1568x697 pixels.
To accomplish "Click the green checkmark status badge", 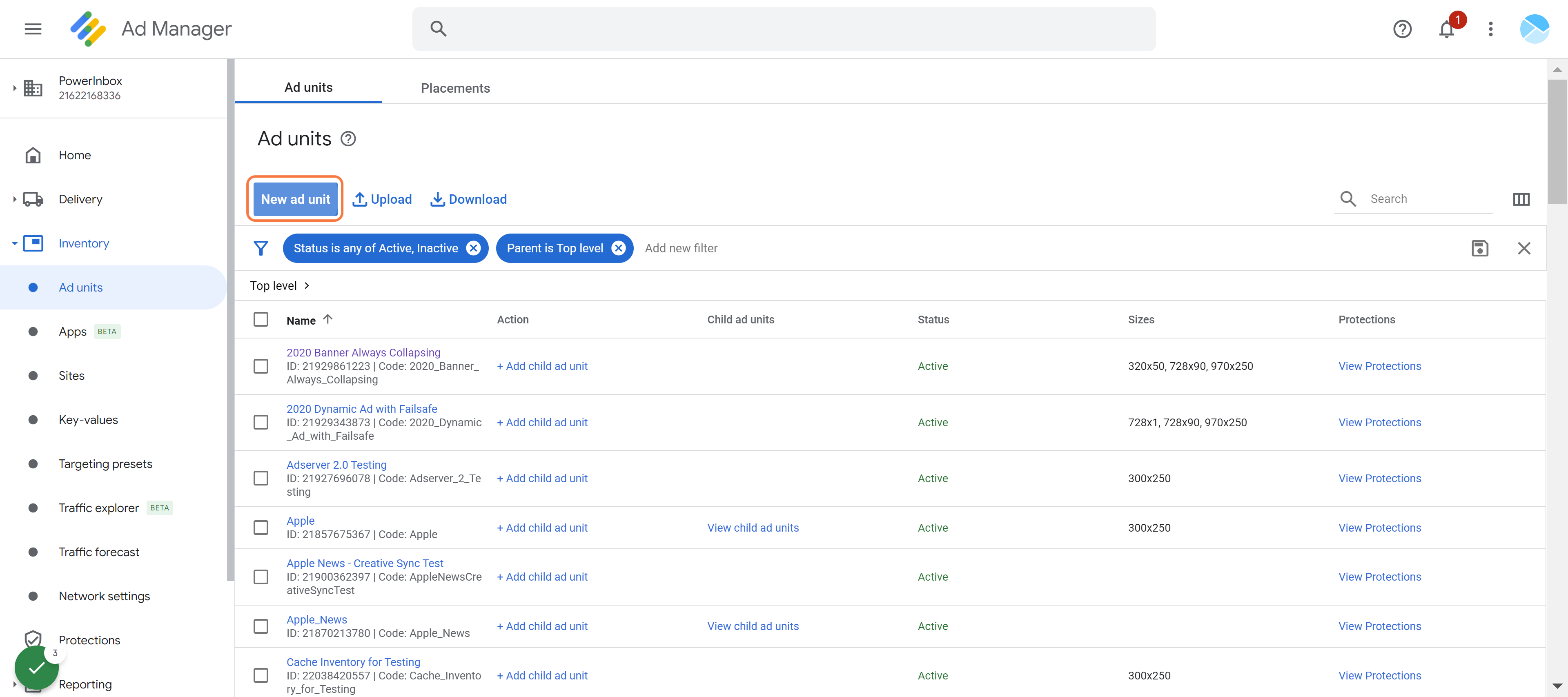I will 36,668.
